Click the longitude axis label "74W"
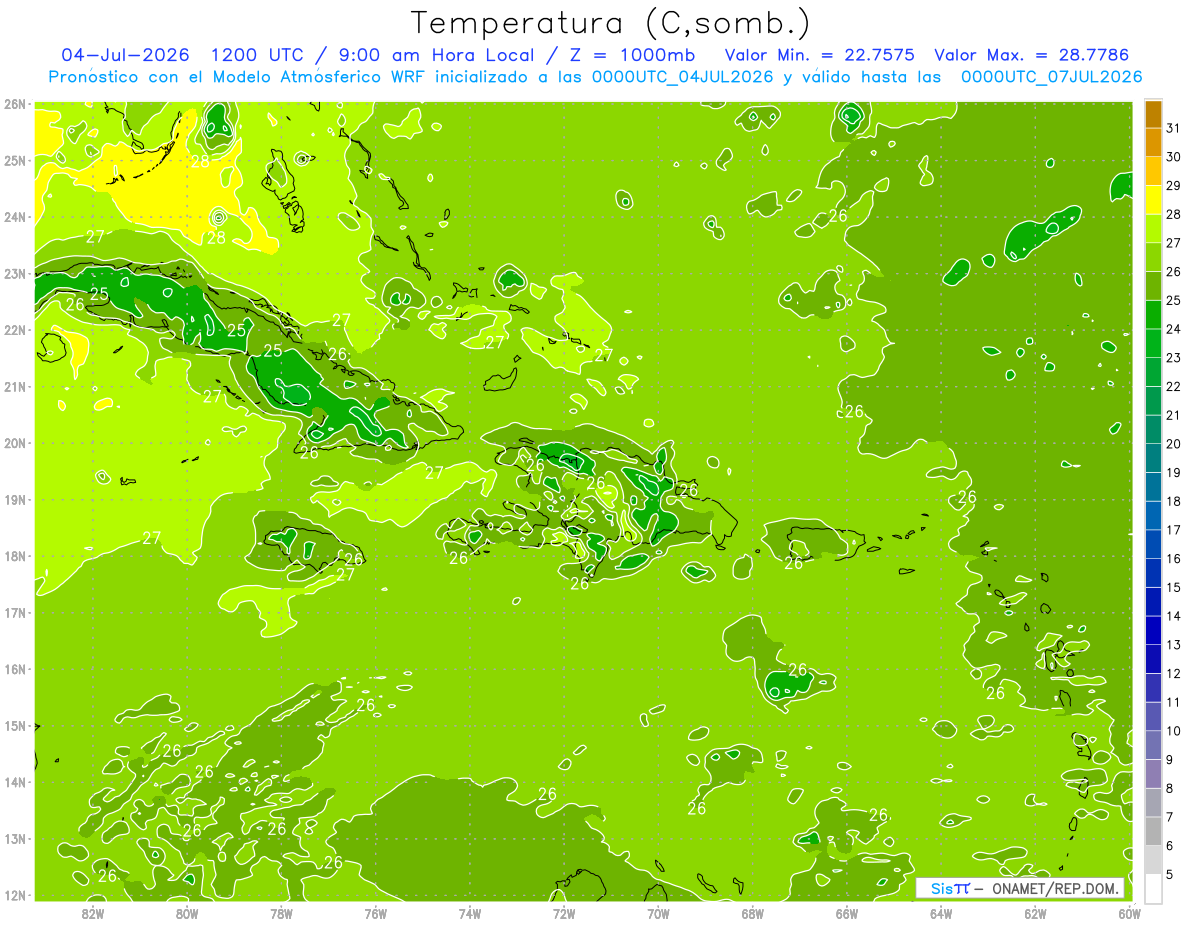This screenshot has height=927, width=1200. (x=469, y=912)
